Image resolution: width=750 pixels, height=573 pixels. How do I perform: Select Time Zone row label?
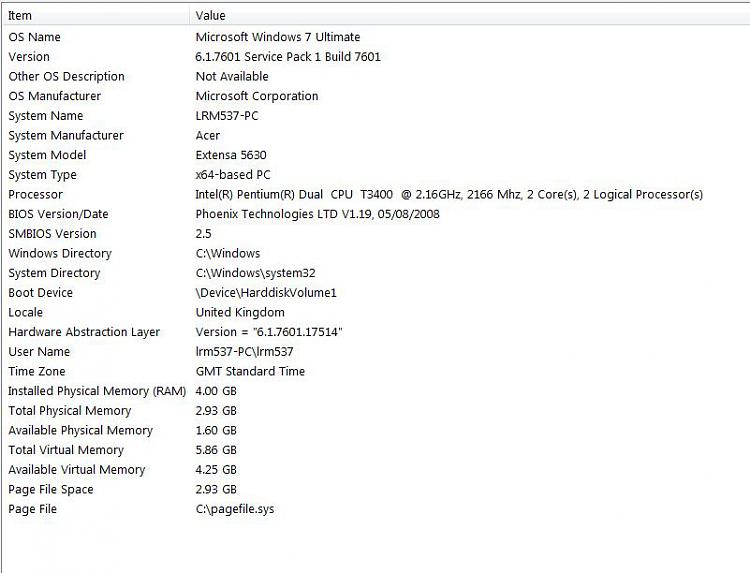click(x=37, y=371)
